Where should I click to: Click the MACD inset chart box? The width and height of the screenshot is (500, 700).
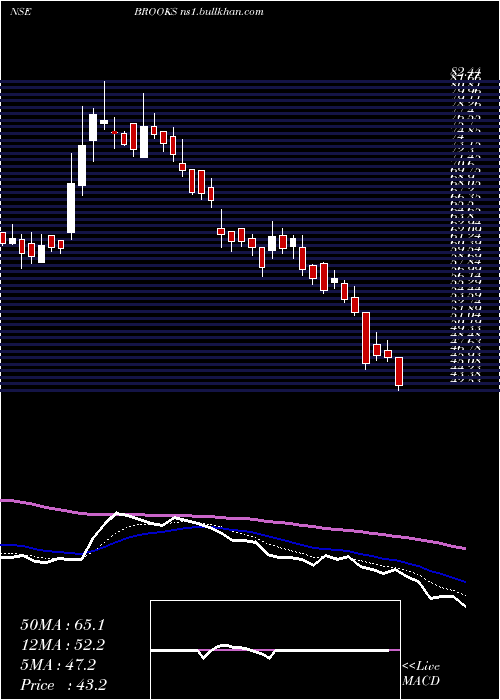tap(275, 650)
